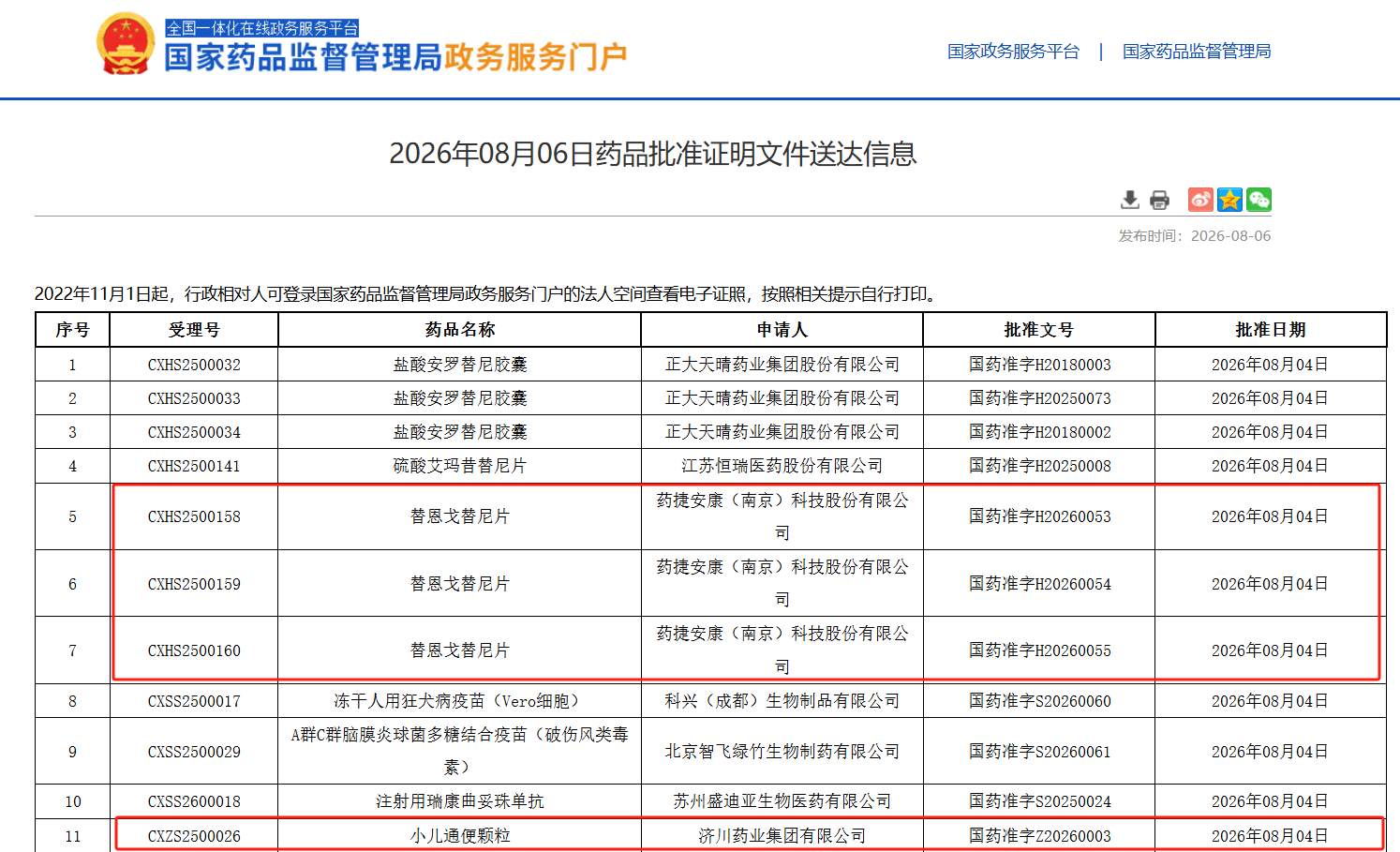The height and width of the screenshot is (852, 1400).
Task: Click approval number 国药准字H20260053
Action: click(1039, 516)
